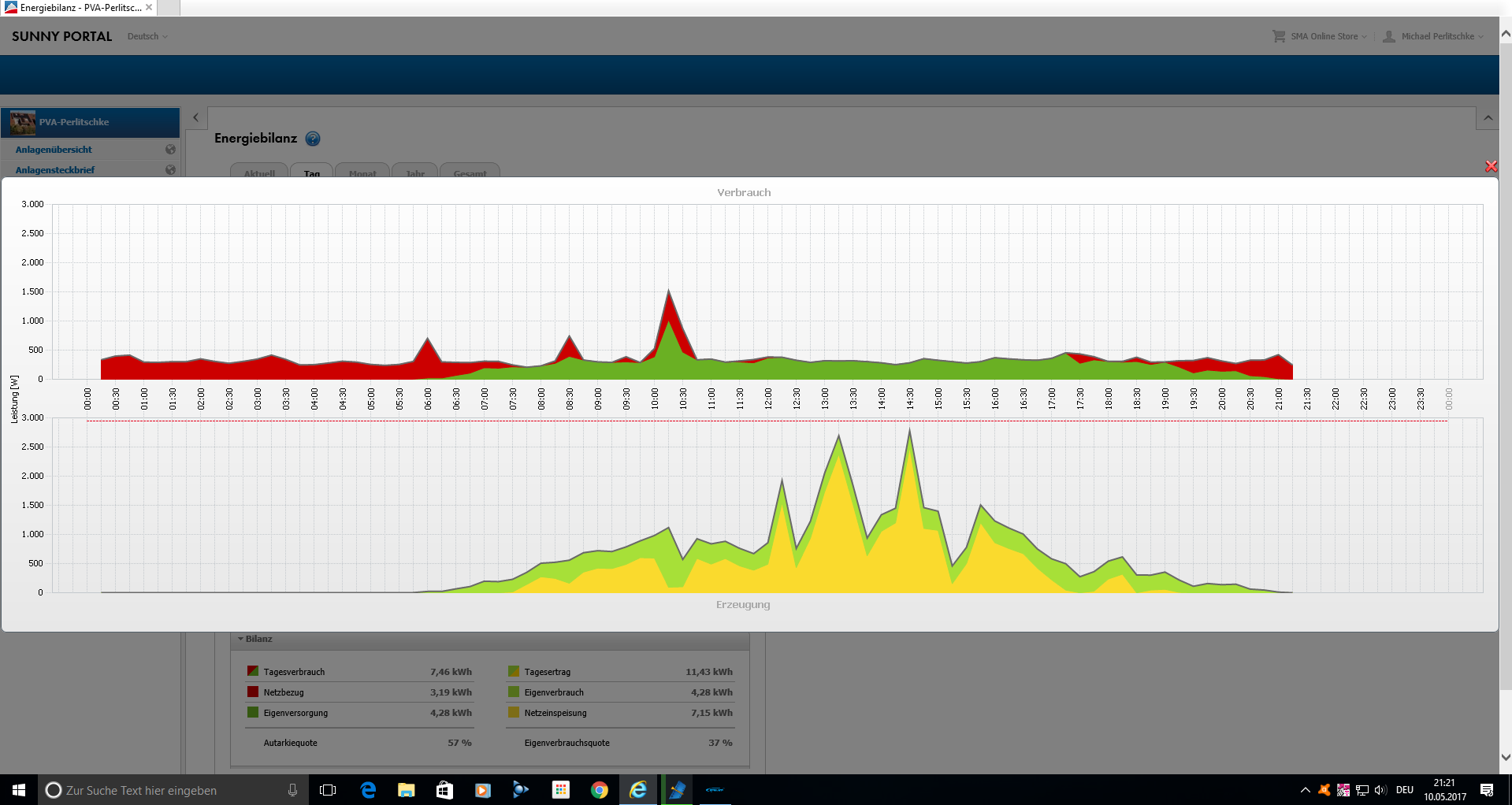Open the SMA Online Store dropdown
The image size is (1512, 805).
(1328, 36)
